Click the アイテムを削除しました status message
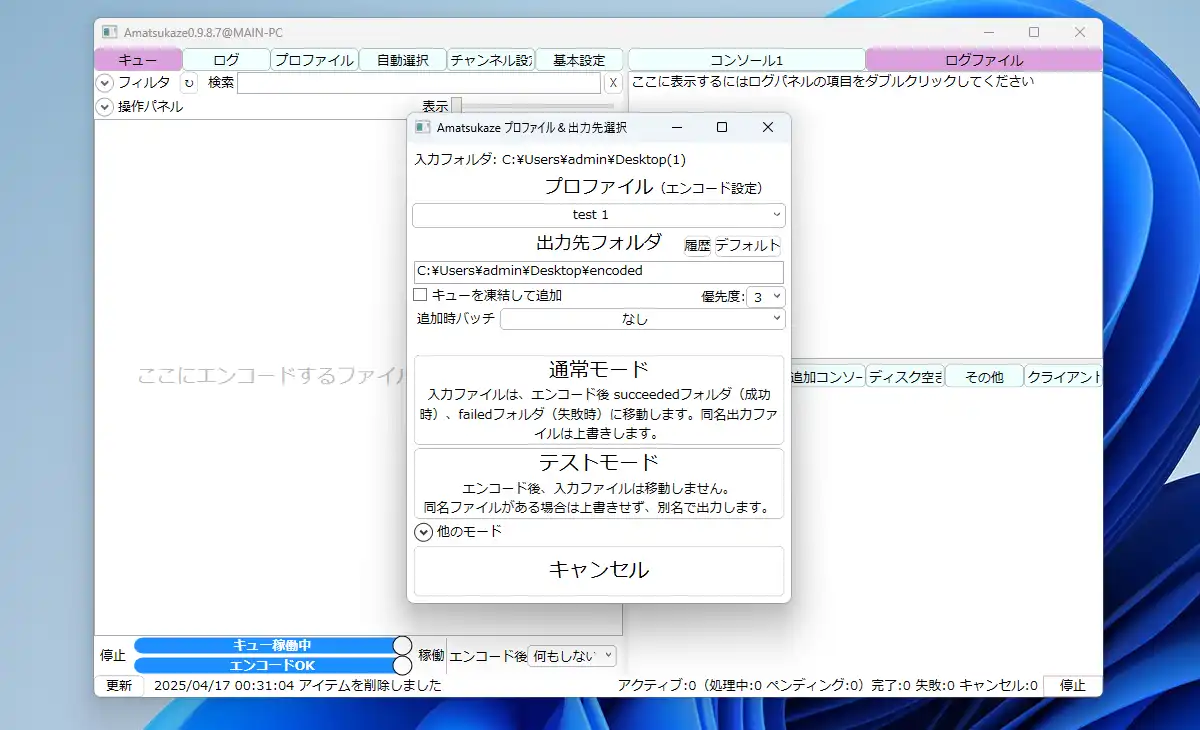This screenshot has width=1200, height=730. click(370, 686)
